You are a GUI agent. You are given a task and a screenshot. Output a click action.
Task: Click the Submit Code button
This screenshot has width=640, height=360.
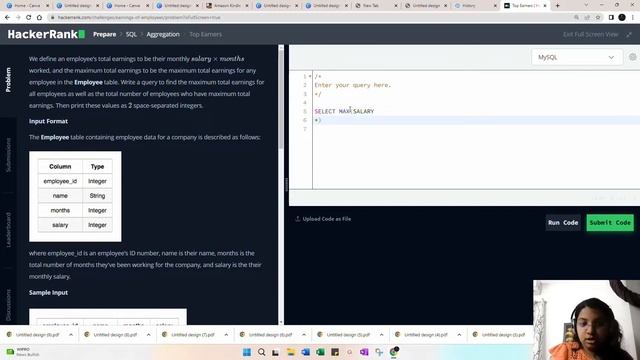pos(610,223)
